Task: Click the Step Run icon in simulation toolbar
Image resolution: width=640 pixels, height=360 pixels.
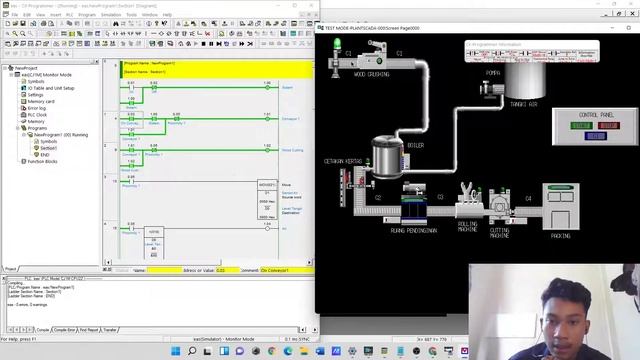Action: [219, 44]
